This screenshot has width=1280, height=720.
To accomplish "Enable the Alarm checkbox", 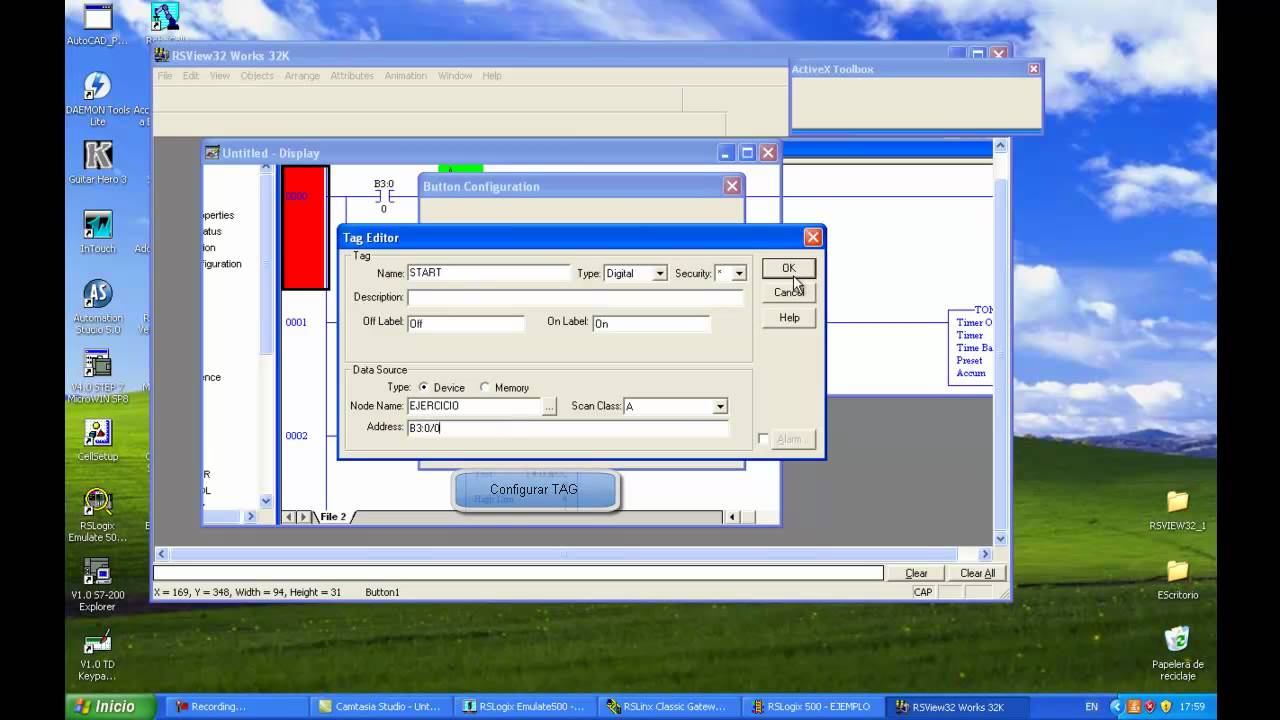I will click(763, 439).
